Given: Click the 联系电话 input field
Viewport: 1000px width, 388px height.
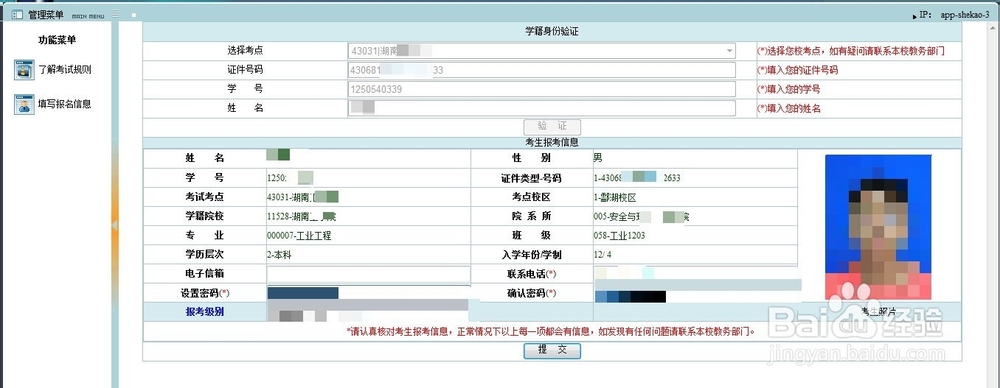Looking at the screenshot, I should pos(695,274).
